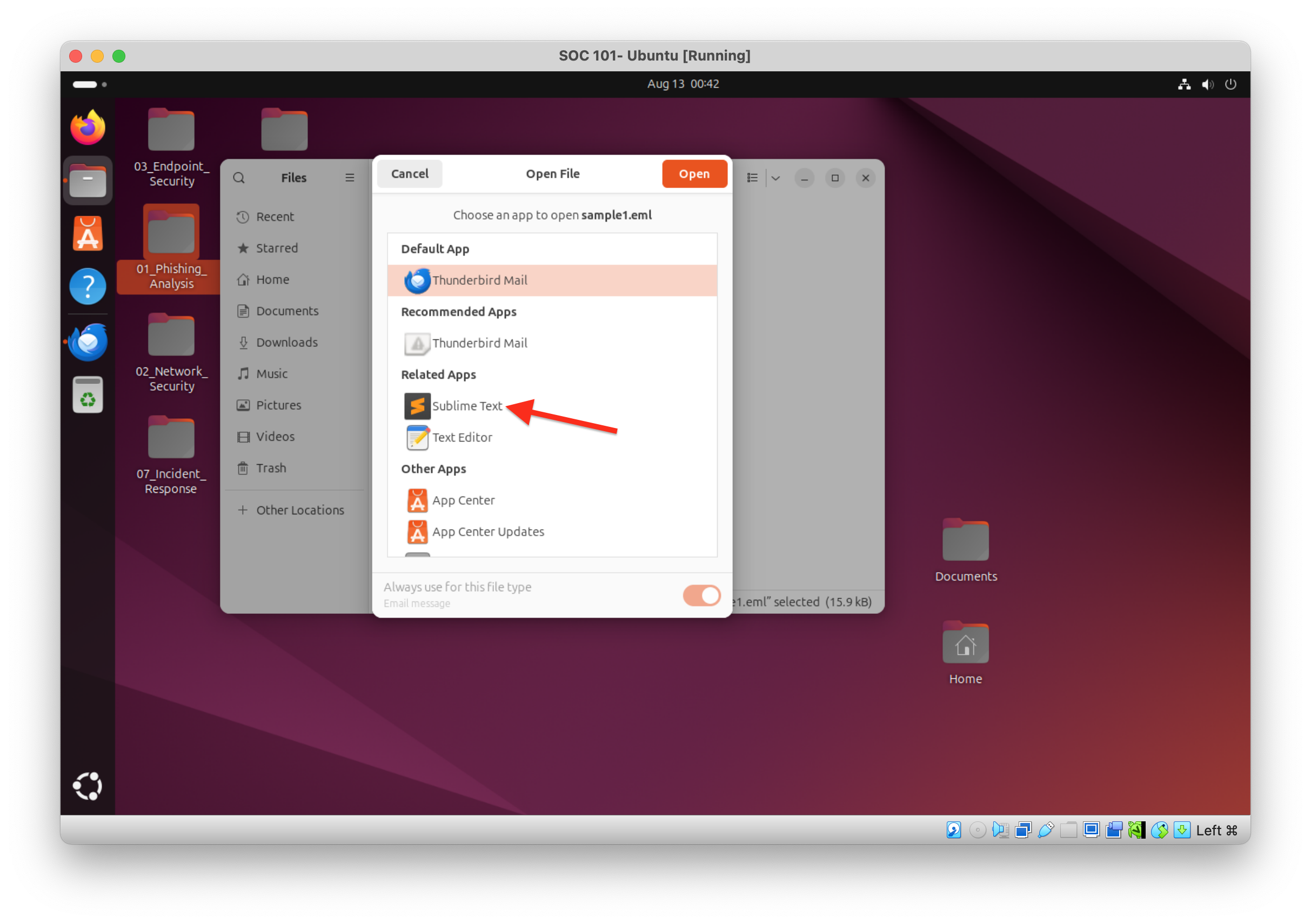The height and width of the screenshot is (924, 1311).
Task: Open the power menu icon in top bar
Action: pos(1230,84)
